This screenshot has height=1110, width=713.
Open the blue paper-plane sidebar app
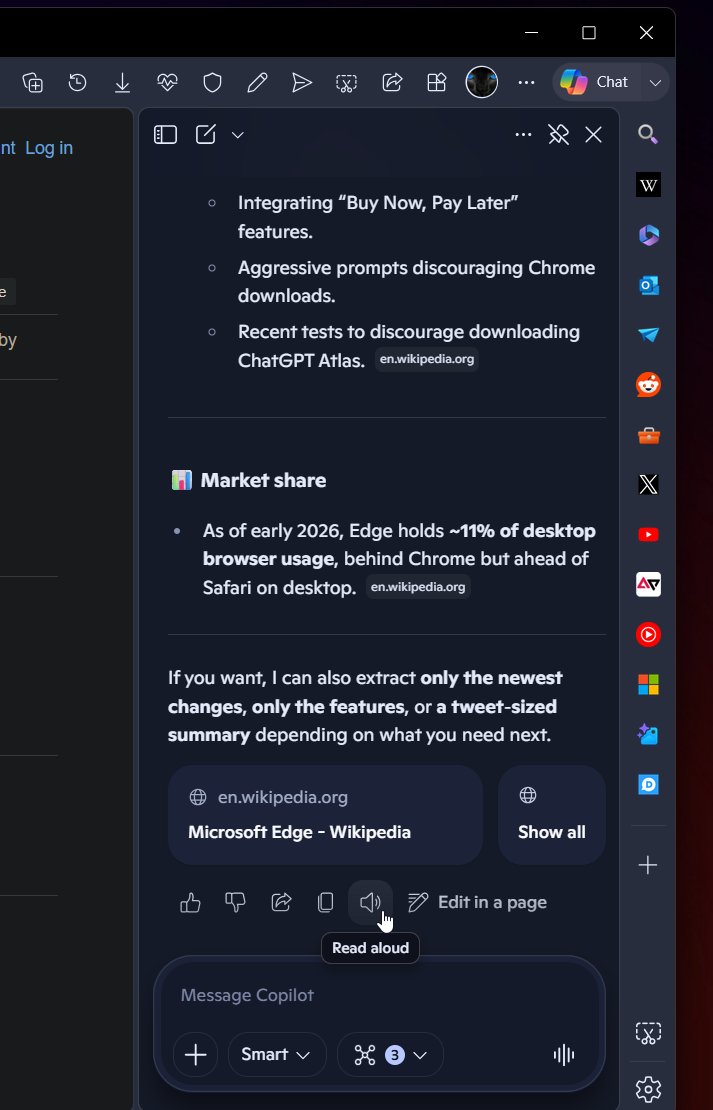(x=649, y=335)
